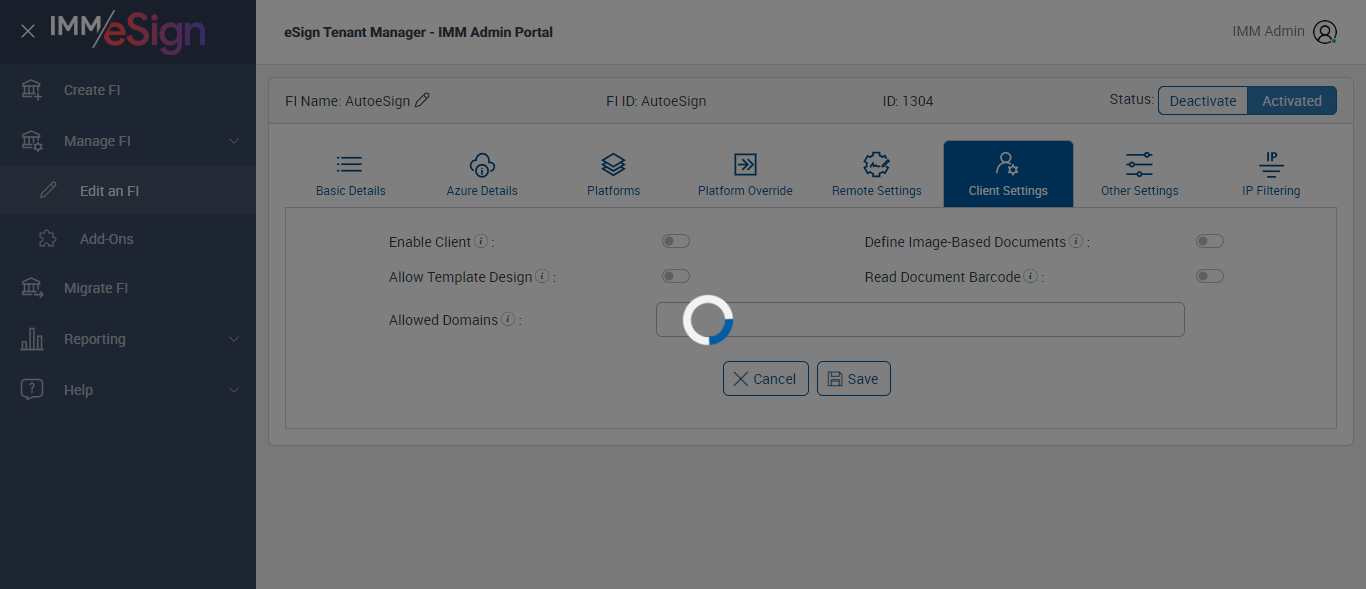The height and width of the screenshot is (589, 1366).
Task: Set status to Activated
Action: coord(1292,101)
